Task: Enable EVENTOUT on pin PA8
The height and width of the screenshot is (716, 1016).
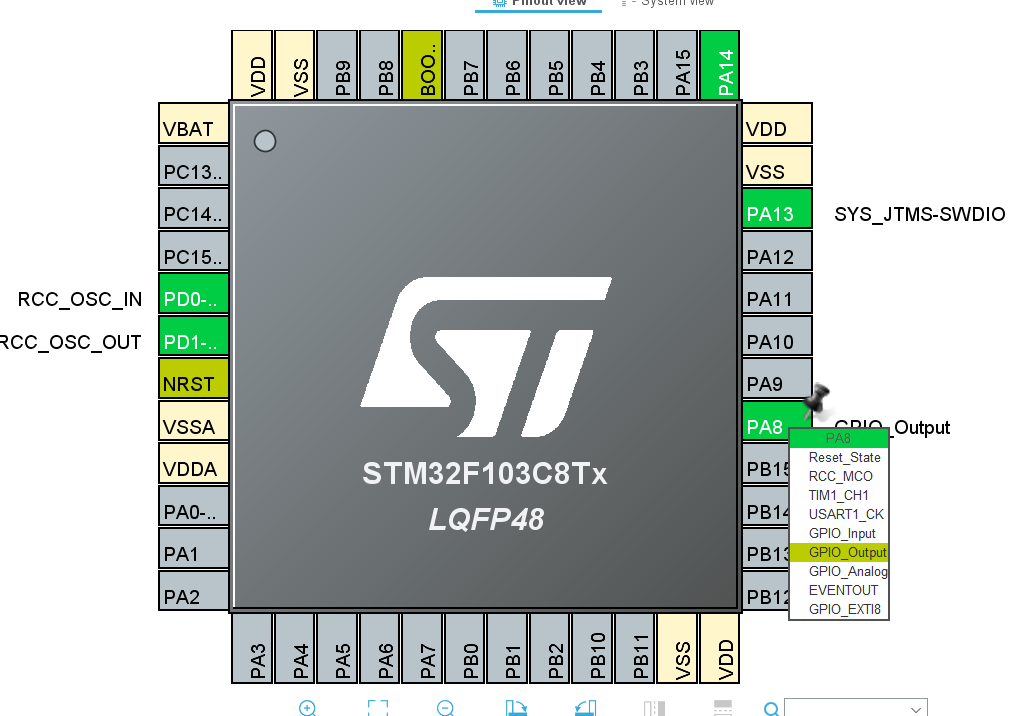Action: point(839,590)
